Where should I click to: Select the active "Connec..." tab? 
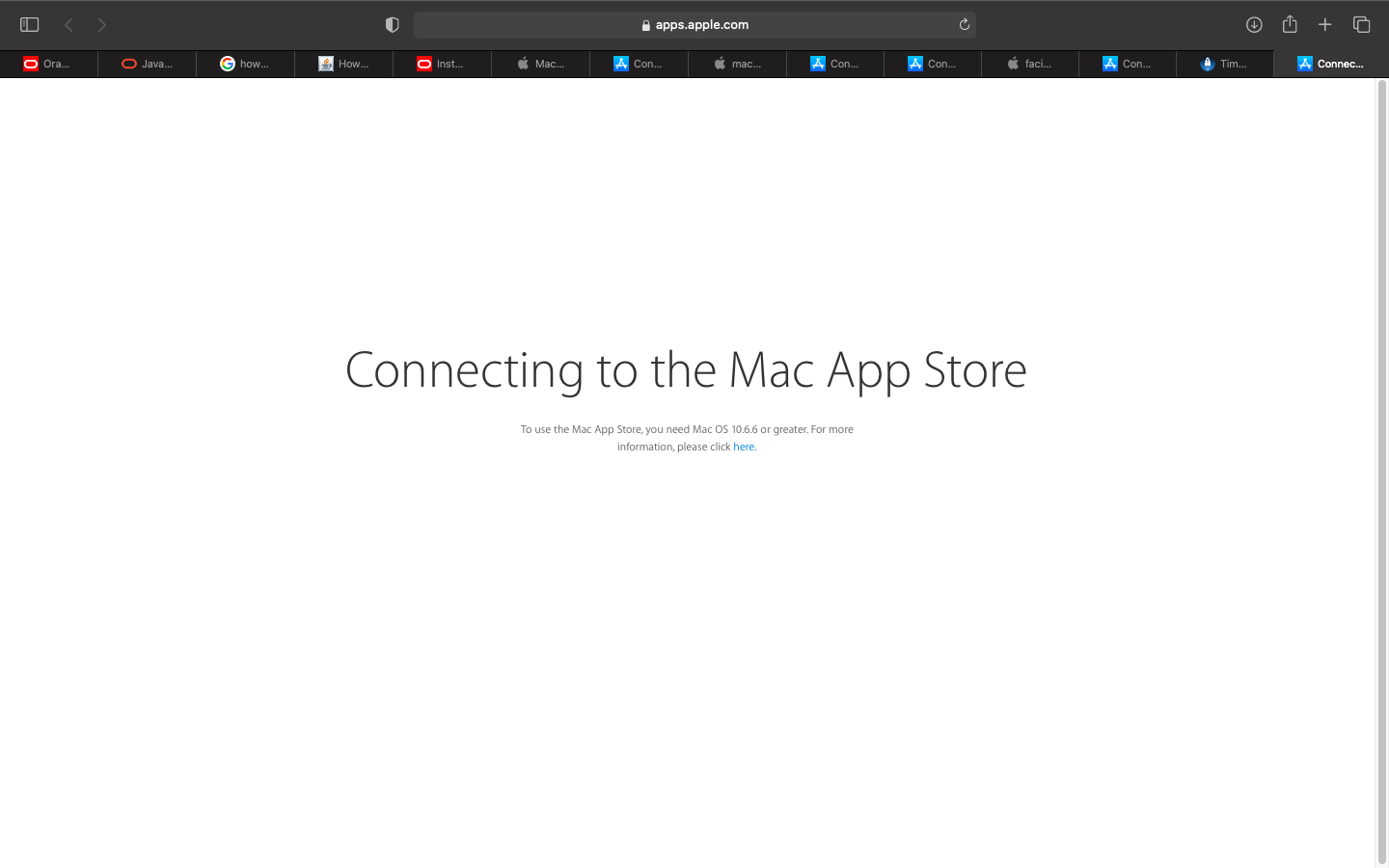(x=1331, y=64)
